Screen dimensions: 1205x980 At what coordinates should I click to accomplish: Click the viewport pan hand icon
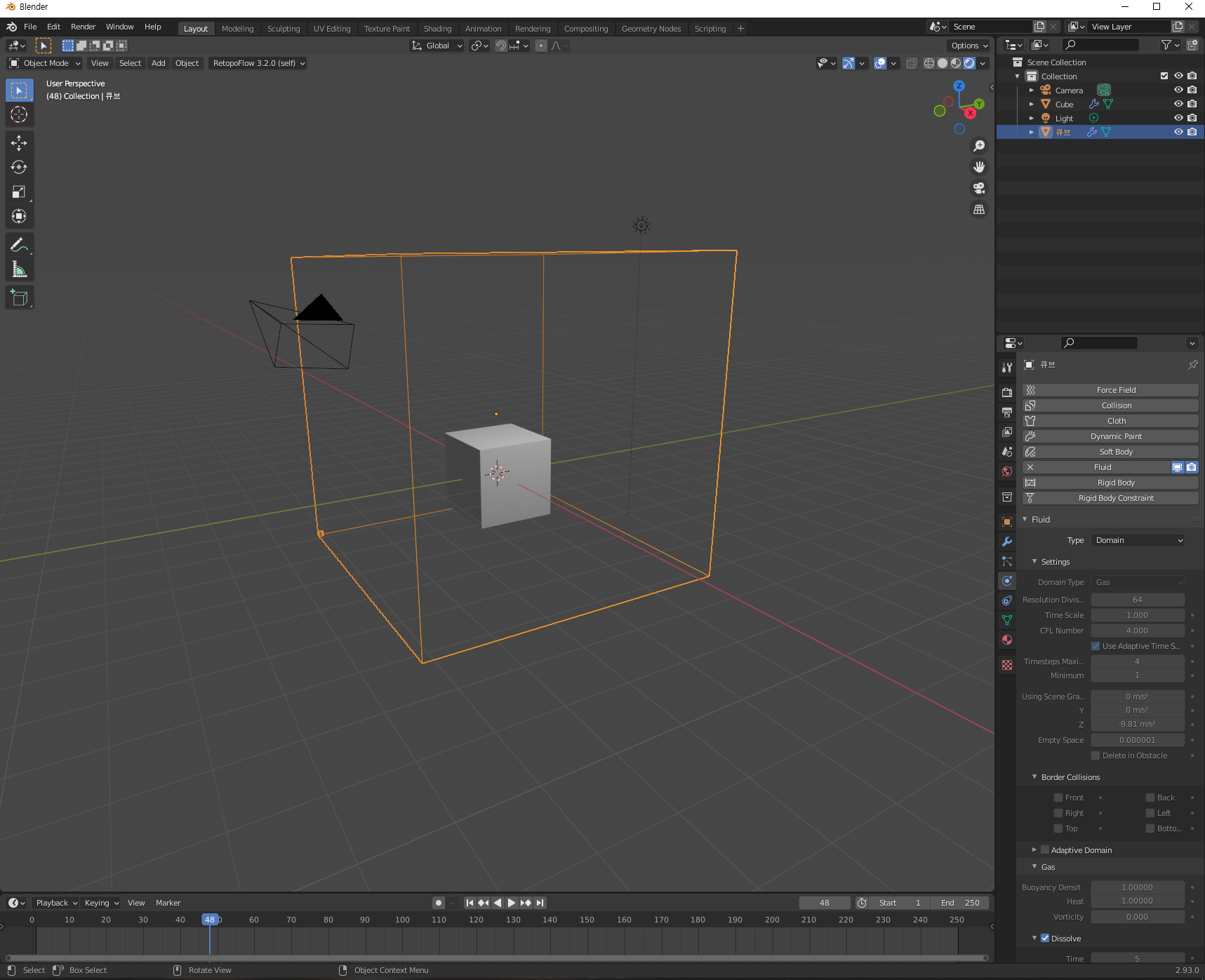pos(979,167)
